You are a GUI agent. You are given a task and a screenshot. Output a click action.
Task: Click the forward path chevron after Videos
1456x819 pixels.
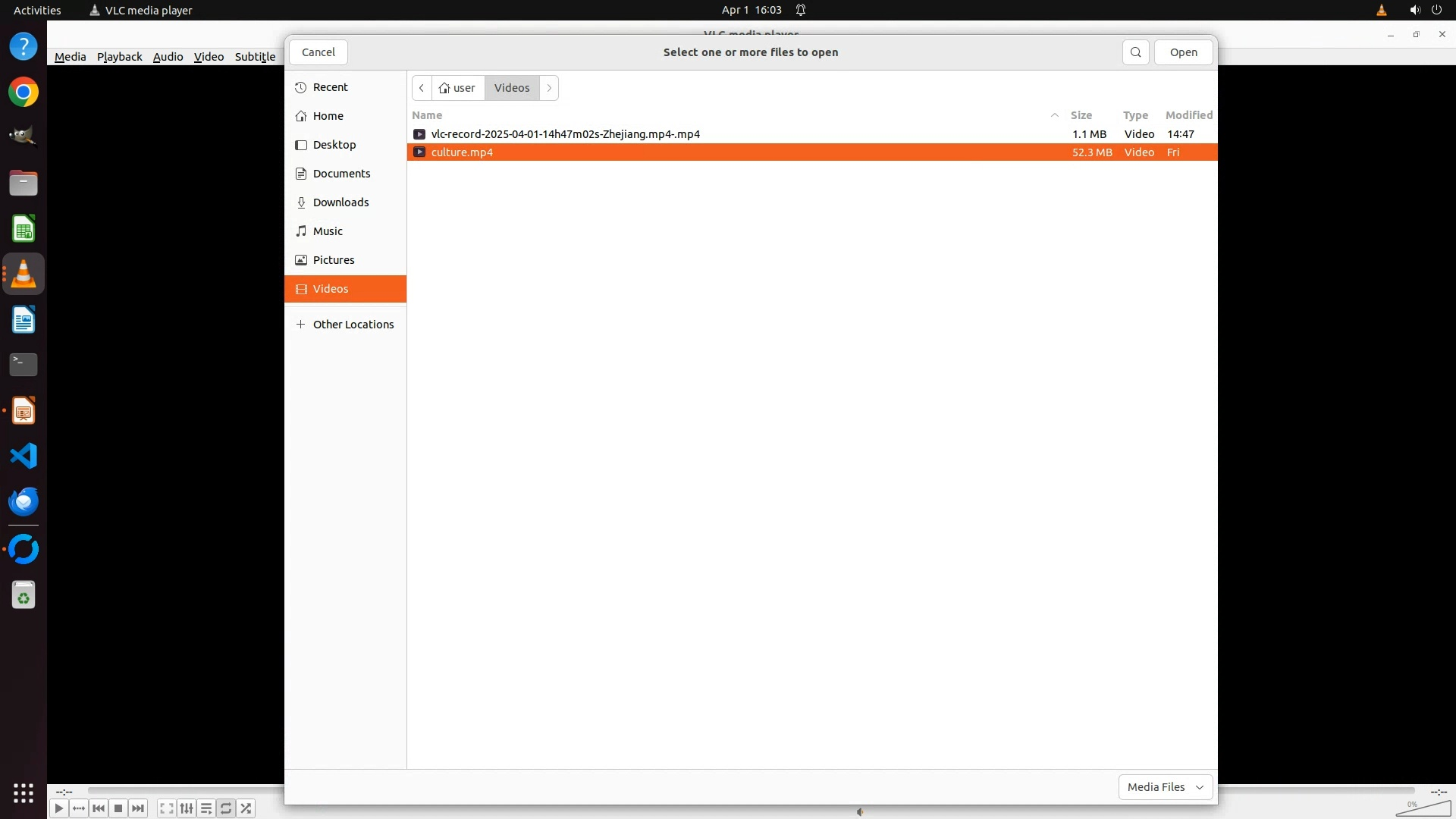pos(549,88)
